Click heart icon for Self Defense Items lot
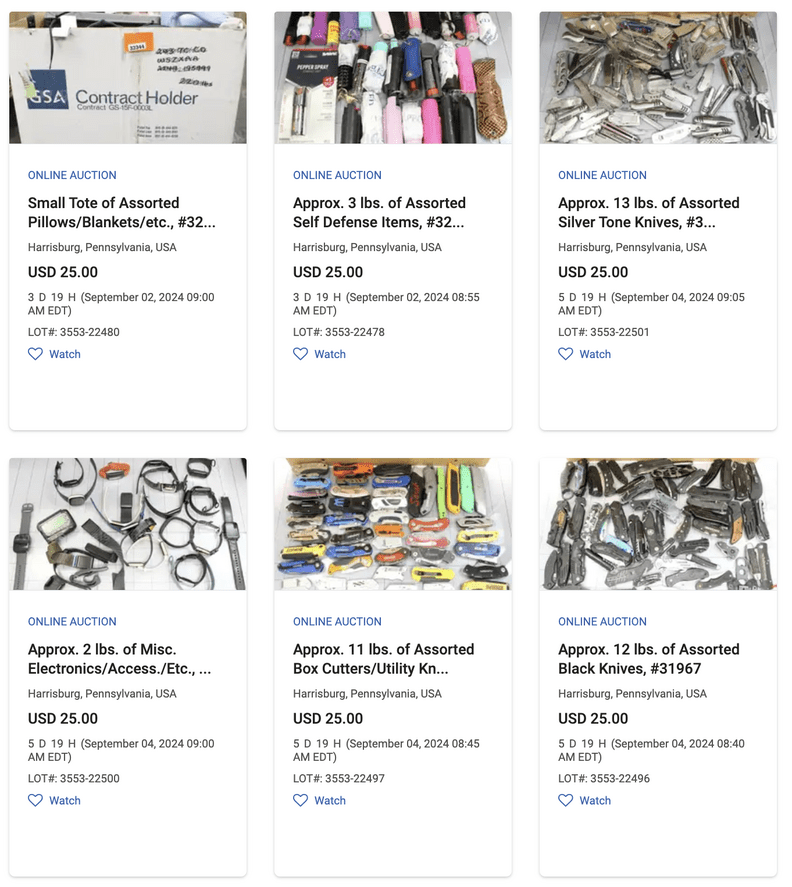 (x=300, y=354)
